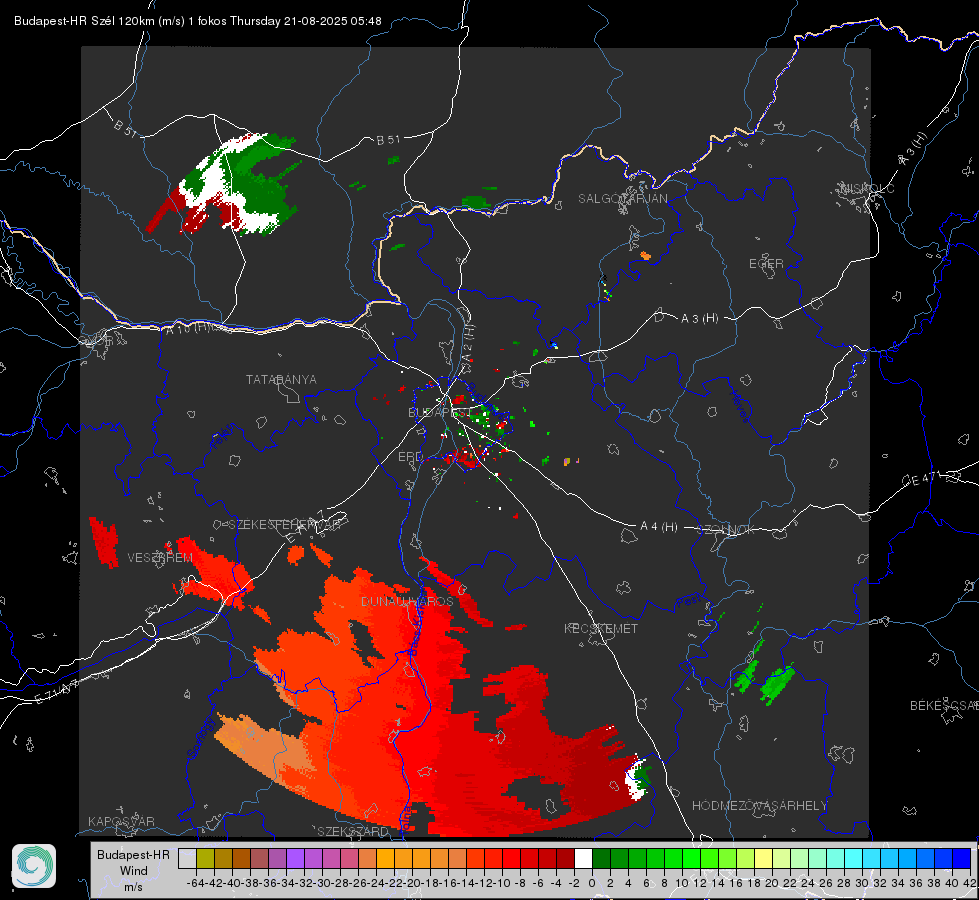Click the EGER city label
Image resolution: width=979 pixels, height=900 pixels.
coord(766,264)
